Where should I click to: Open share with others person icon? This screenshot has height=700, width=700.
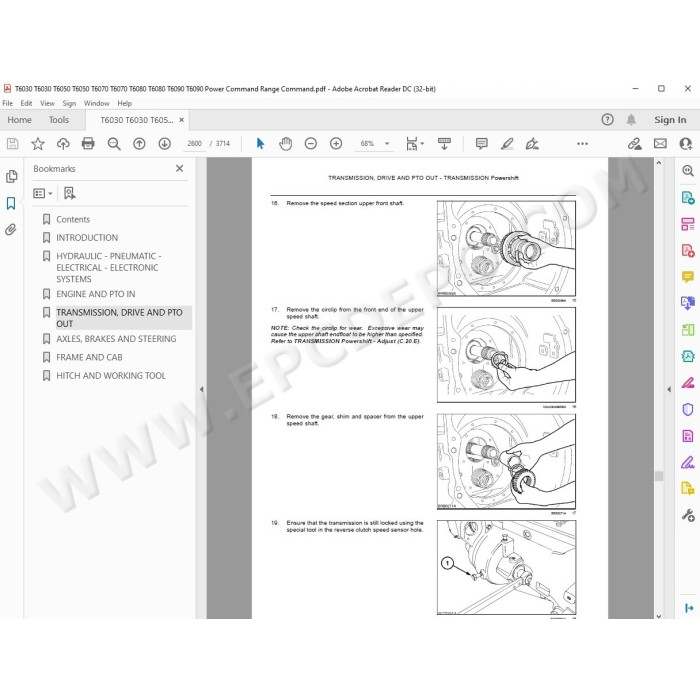(685, 144)
